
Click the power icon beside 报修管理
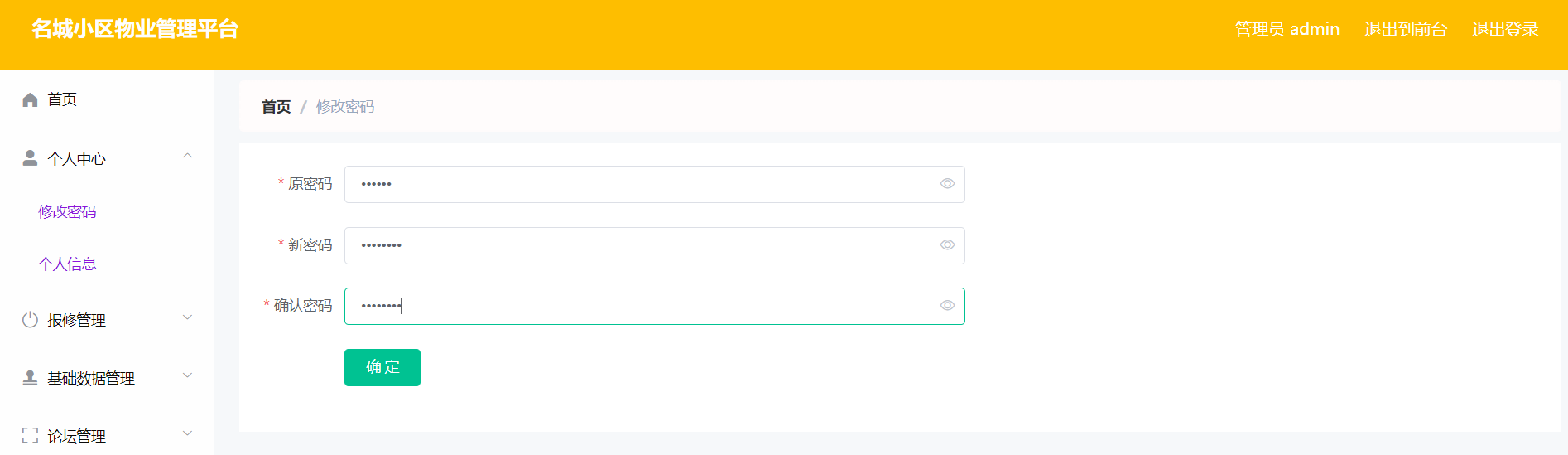[x=31, y=320]
